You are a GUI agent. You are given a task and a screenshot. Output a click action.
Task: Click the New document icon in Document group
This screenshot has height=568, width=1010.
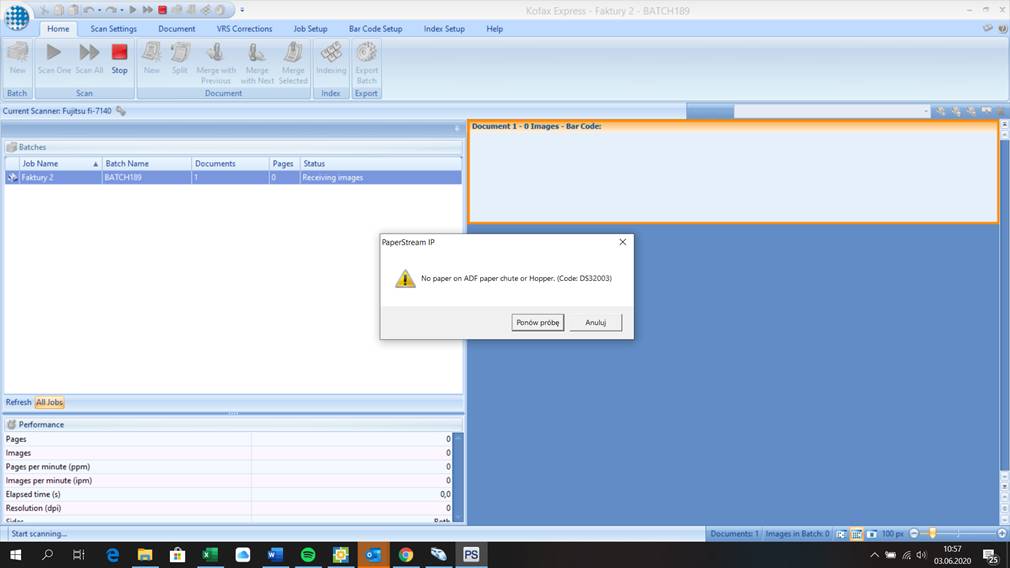click(151, 52)
